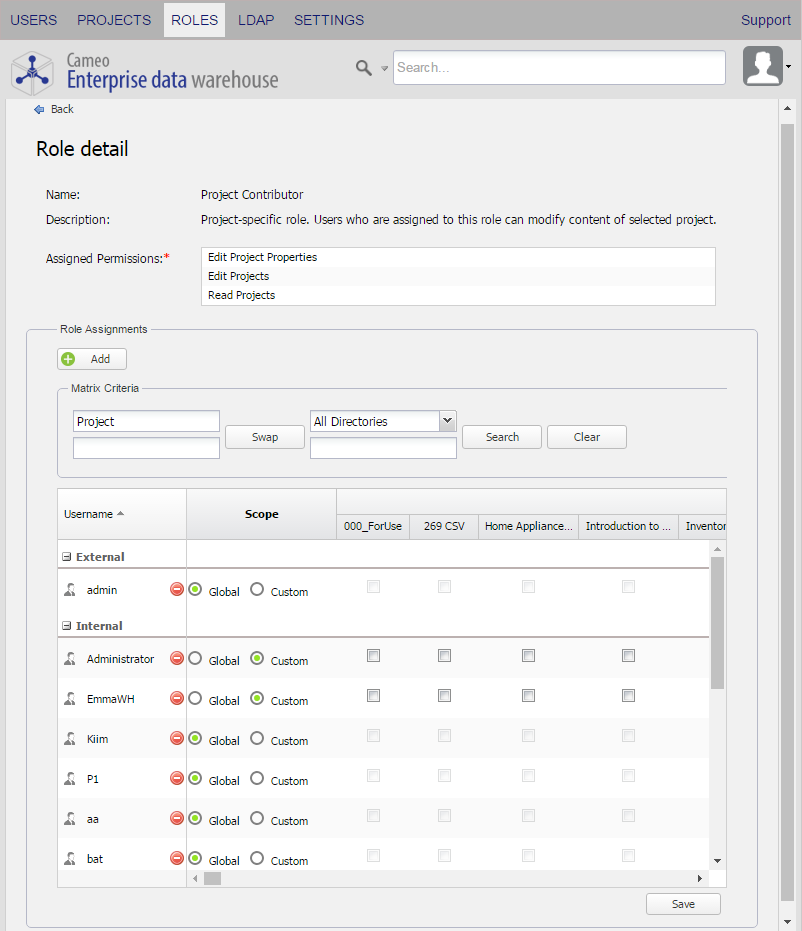Click the search magnifier icon
The height and width of the screenshot is (931, 802).
click(x=364, y=67)
